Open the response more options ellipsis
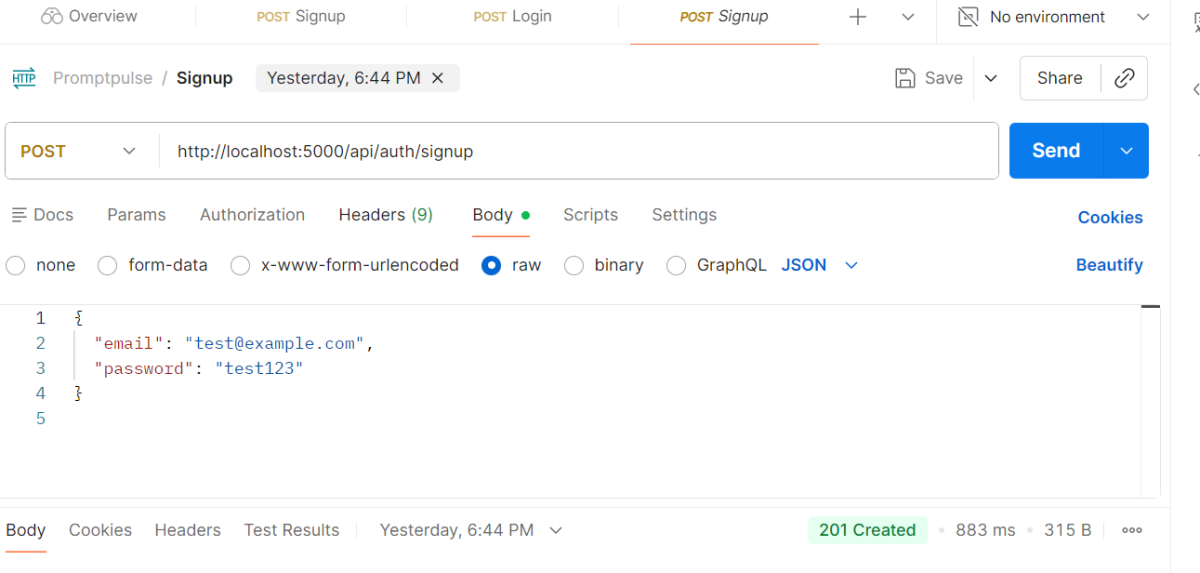This screenshot has width=1200, height=573. click(x=1132, y=530)
